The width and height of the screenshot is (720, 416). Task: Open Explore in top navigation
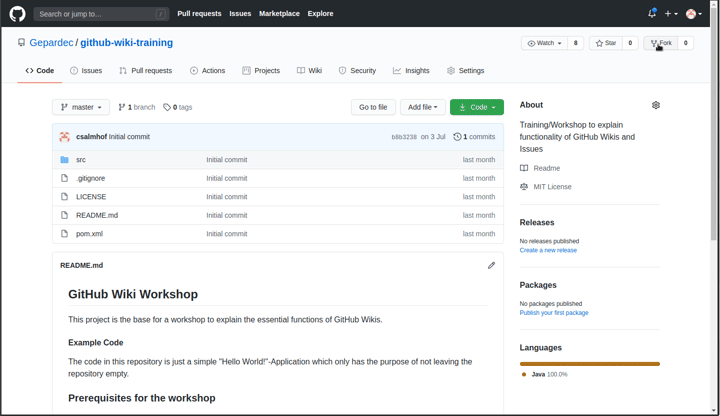321,14
